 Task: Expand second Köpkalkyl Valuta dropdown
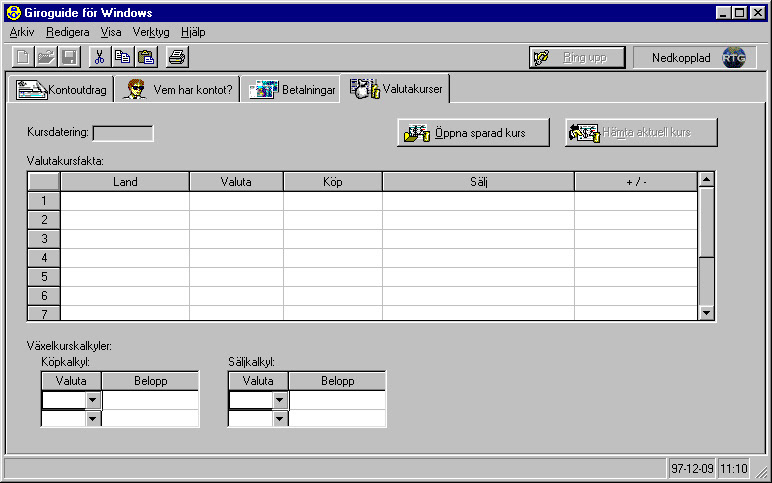(93, 419)
